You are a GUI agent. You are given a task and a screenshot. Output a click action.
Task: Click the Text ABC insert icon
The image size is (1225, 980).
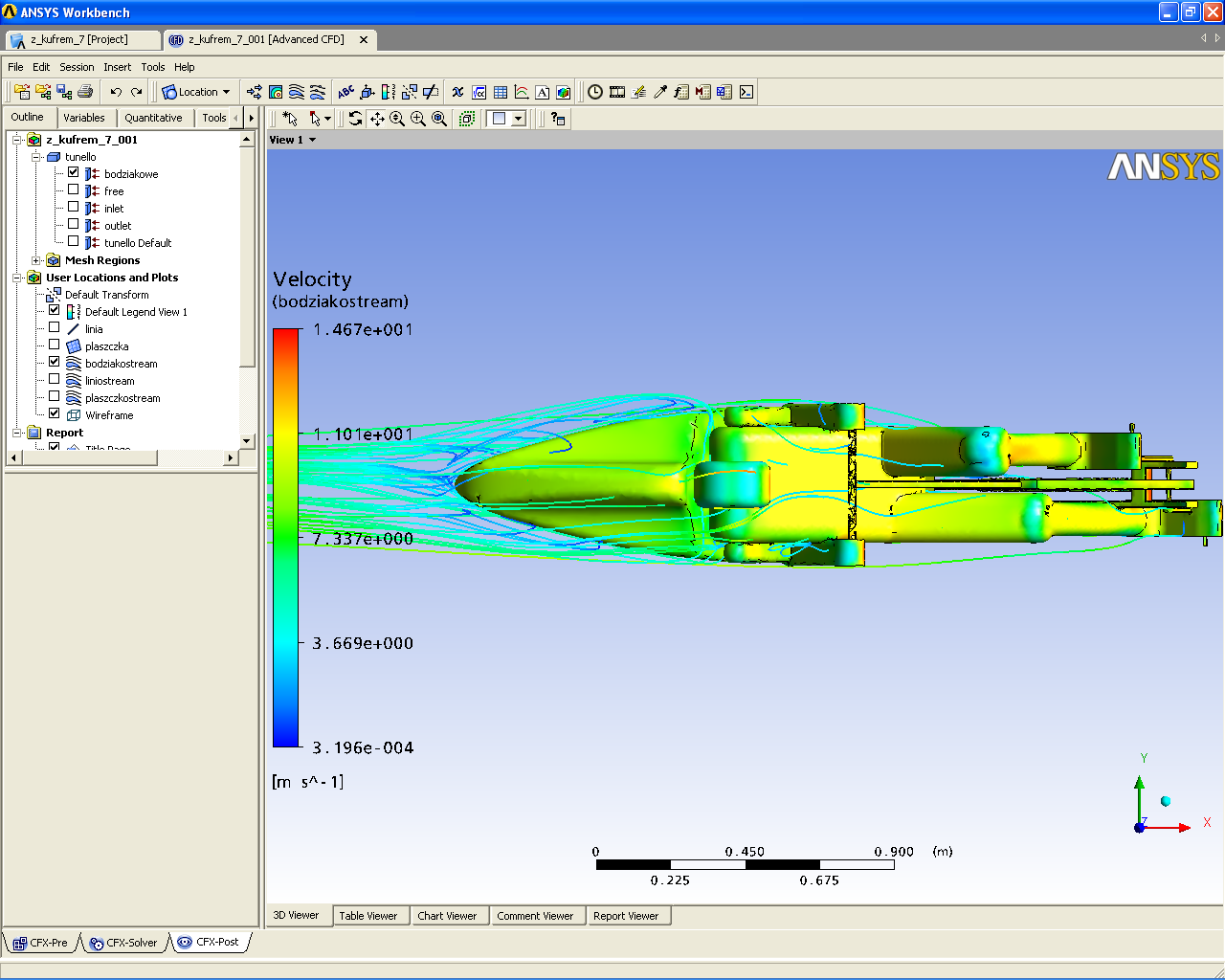(345, 92)
